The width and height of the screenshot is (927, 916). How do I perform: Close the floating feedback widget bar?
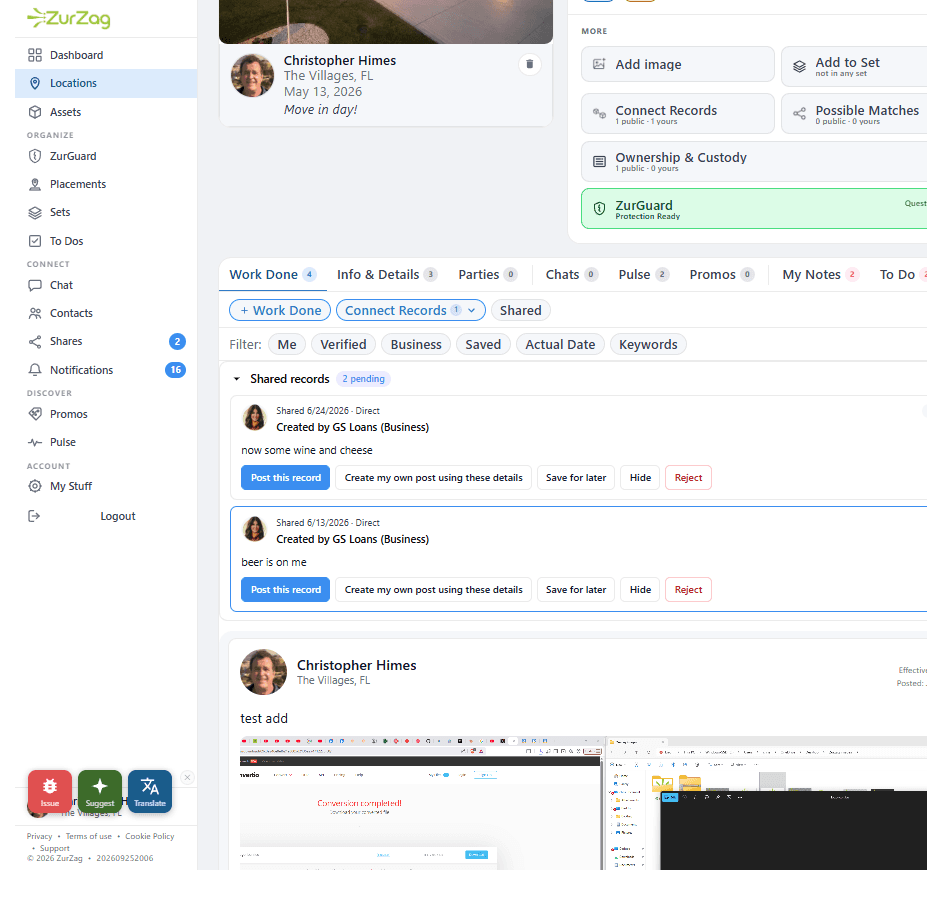pos(187,777)
